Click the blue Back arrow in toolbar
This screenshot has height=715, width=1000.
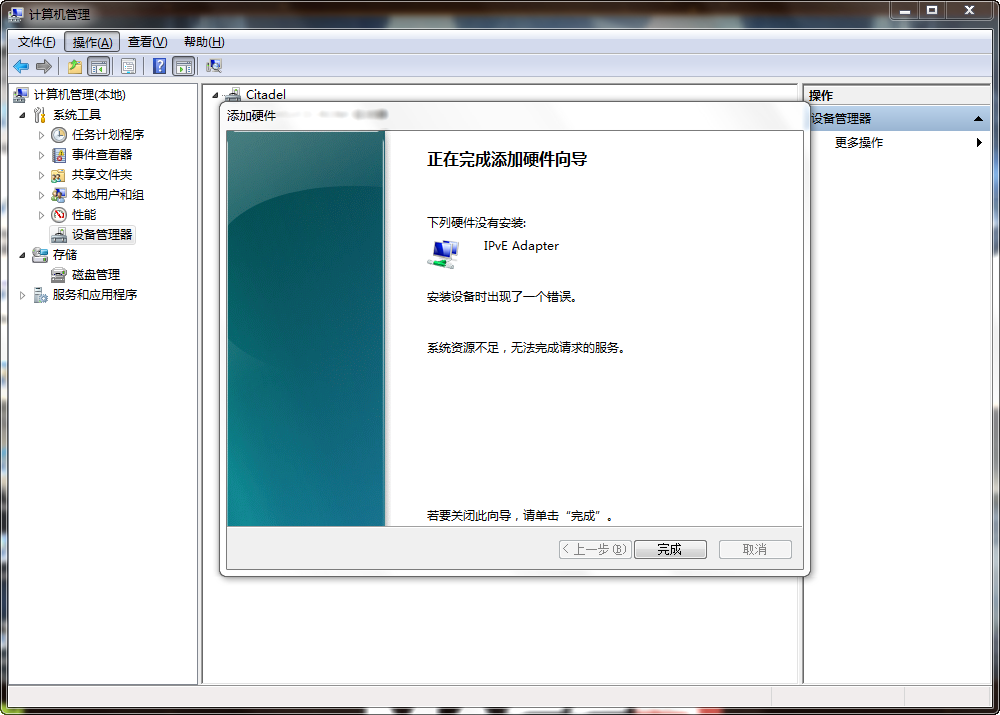(21, 66)
